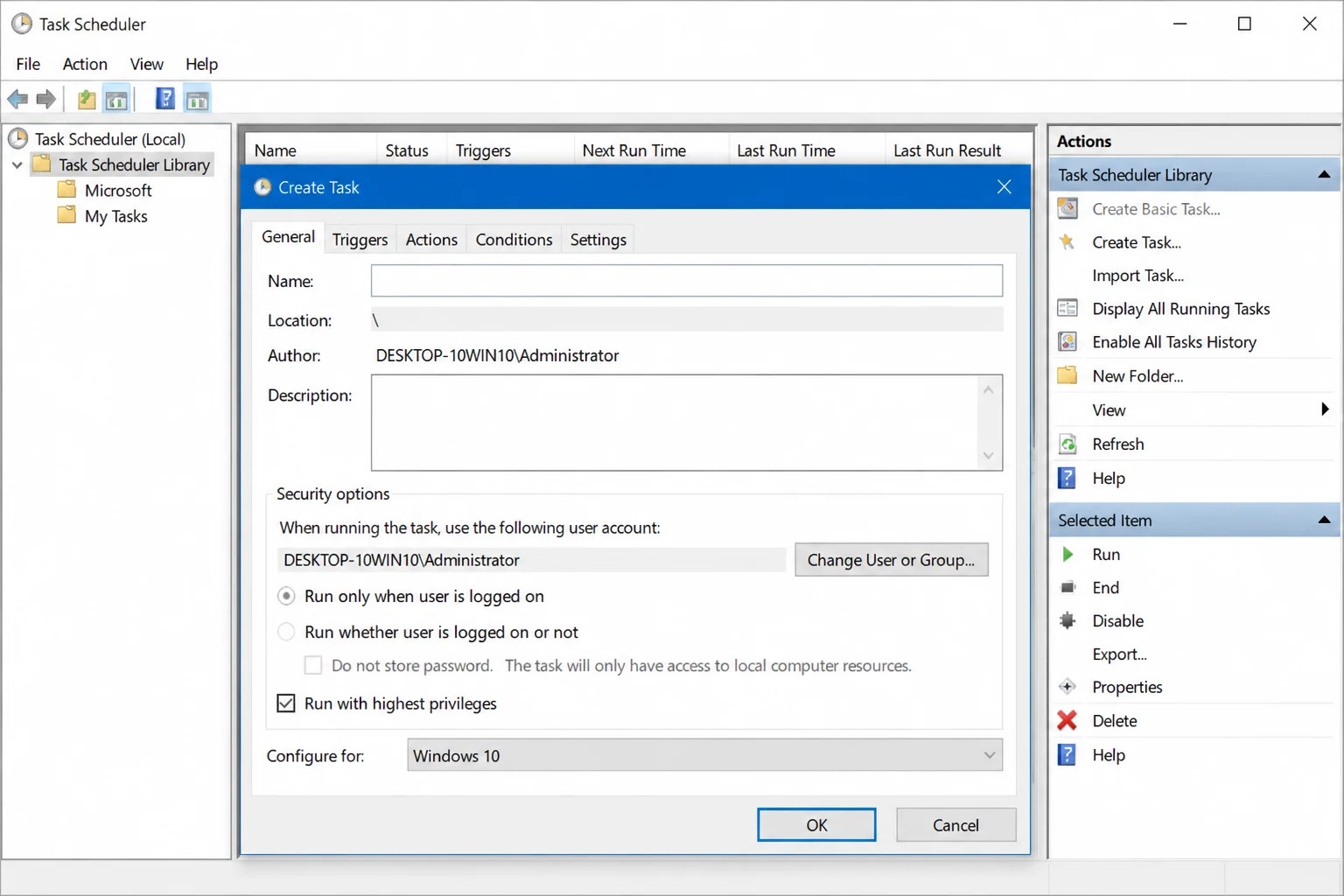Click the My Tasks folder icon

click(66, 215)
